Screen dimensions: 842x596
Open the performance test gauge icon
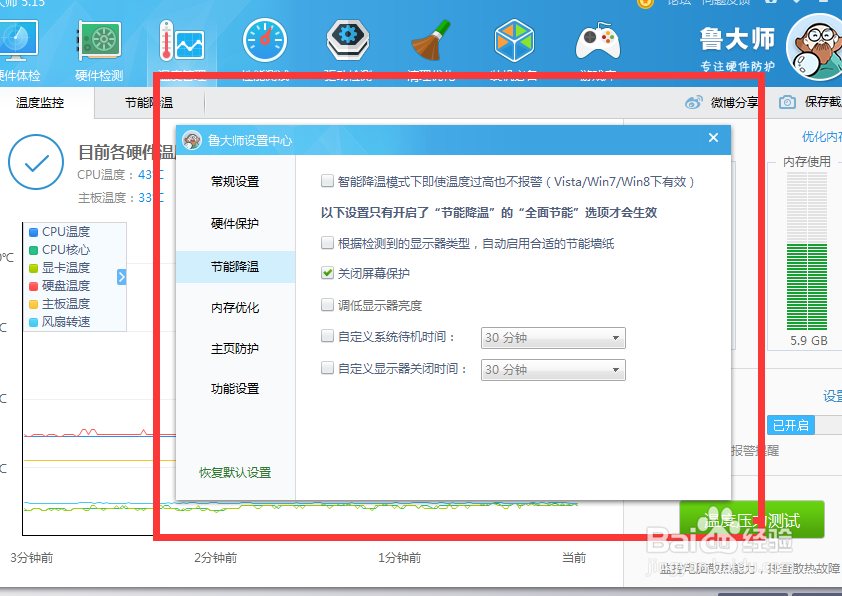(x=265, y=40)
